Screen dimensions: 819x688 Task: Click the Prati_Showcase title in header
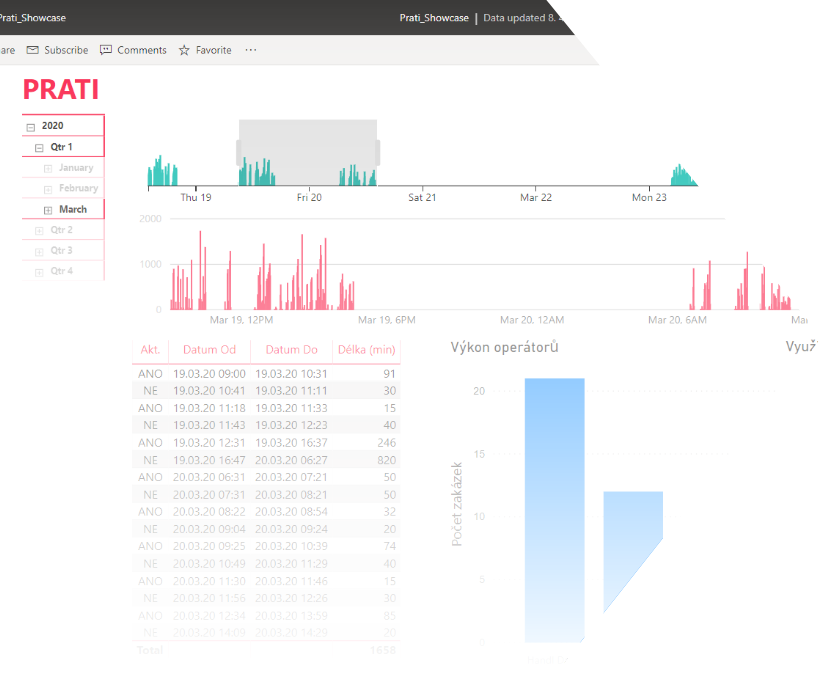pos(434,18)
